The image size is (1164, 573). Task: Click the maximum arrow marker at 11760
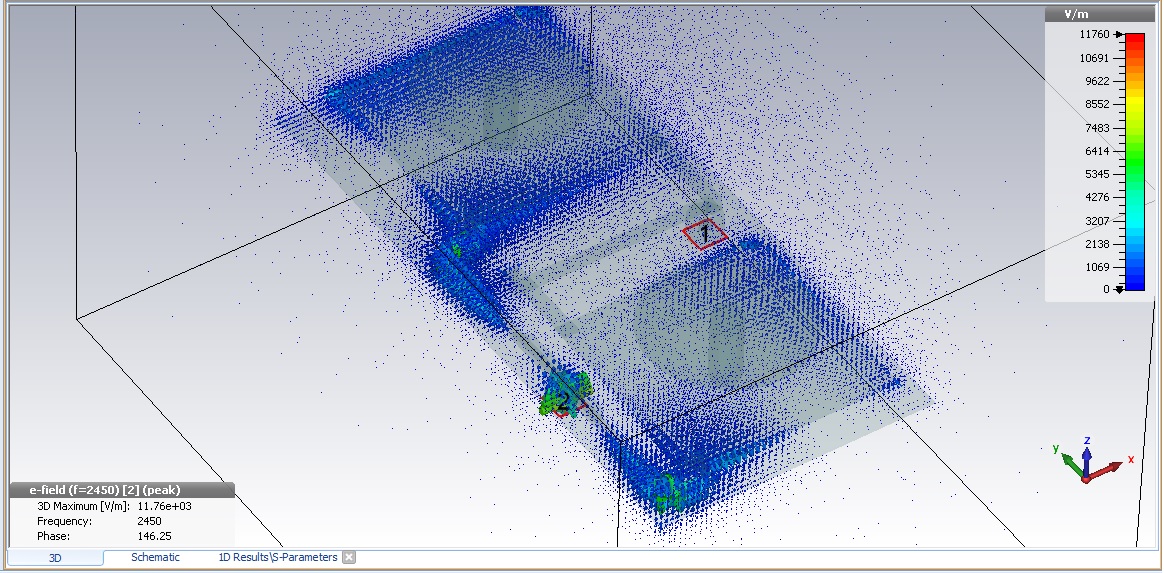pyautogui.click(x=1119, y=34)
